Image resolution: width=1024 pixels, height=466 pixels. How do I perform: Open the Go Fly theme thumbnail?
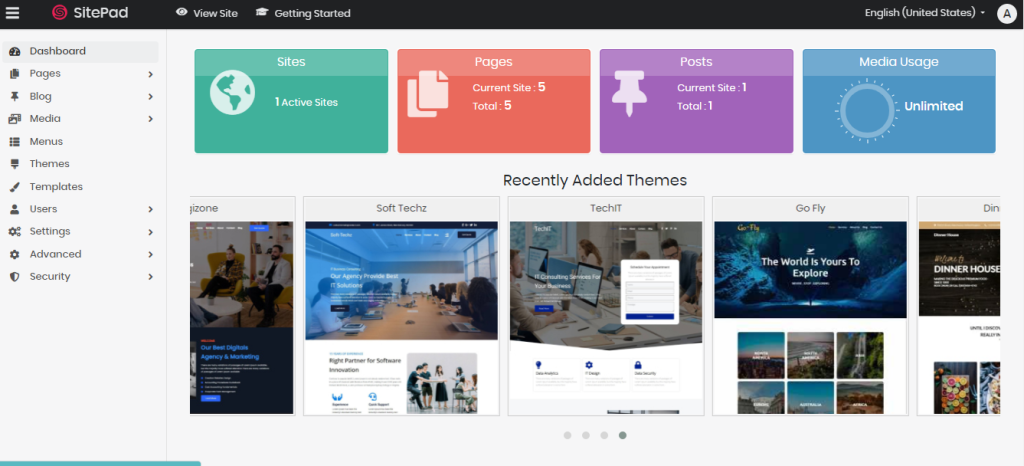pyautogui.click(x=810, y=317)
